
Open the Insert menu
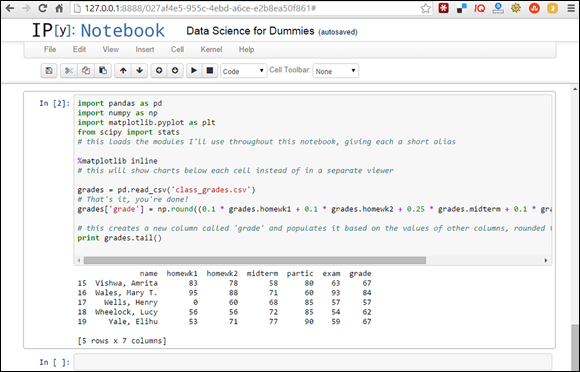tap(145, 50)
